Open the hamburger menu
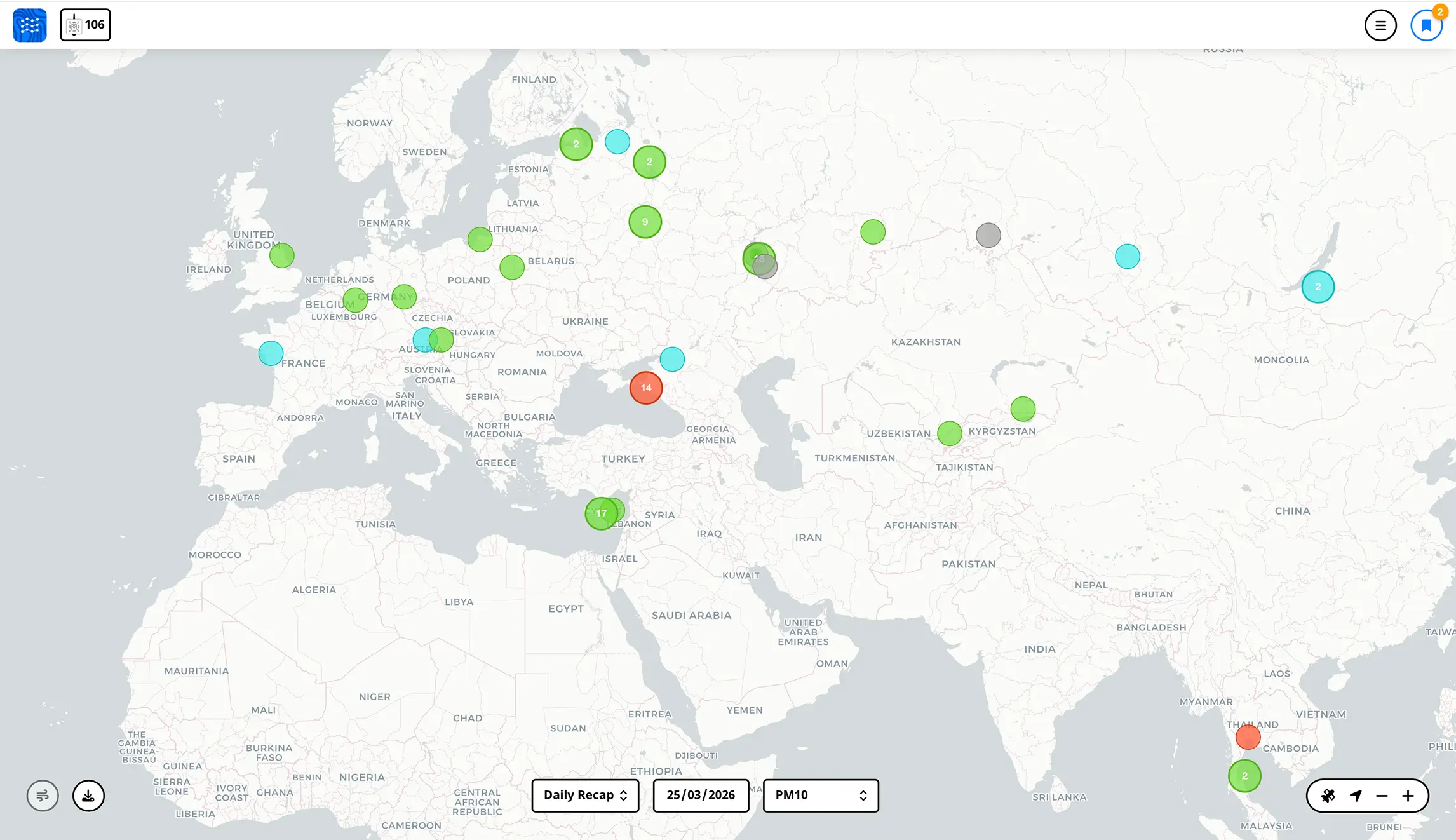Screen dimensions: 1456x840 pos(1380,25)
